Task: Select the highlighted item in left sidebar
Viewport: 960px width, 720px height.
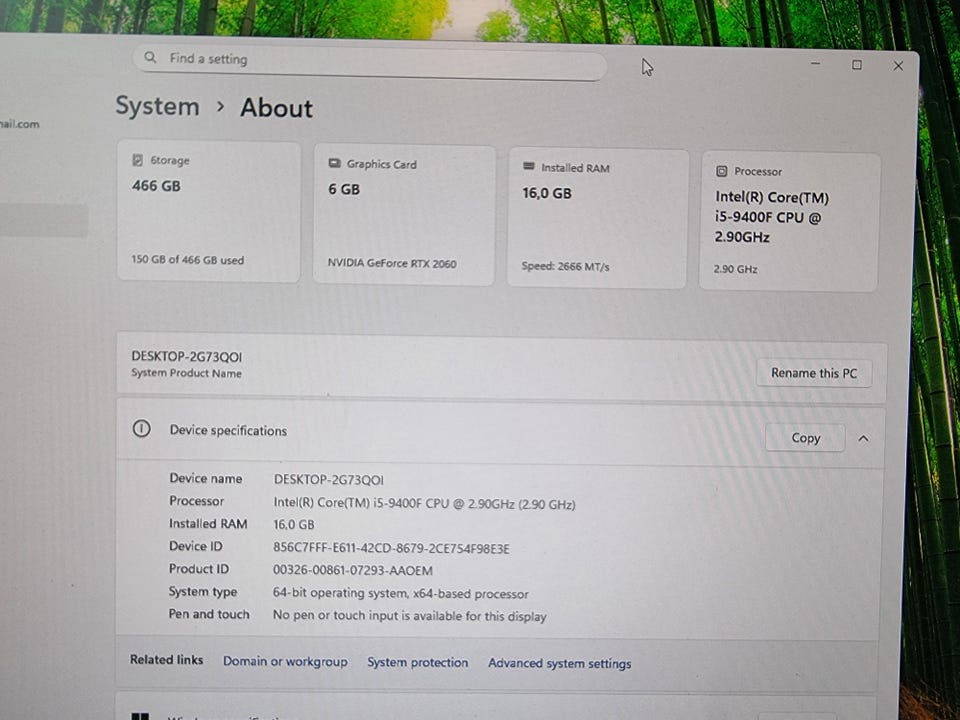Action: click(x=43, y=221)
